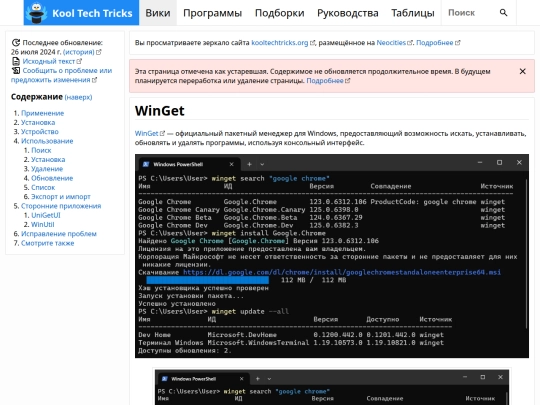Open the Программы menu item
This screenshot has width=540, height=405.
(212, 13)
